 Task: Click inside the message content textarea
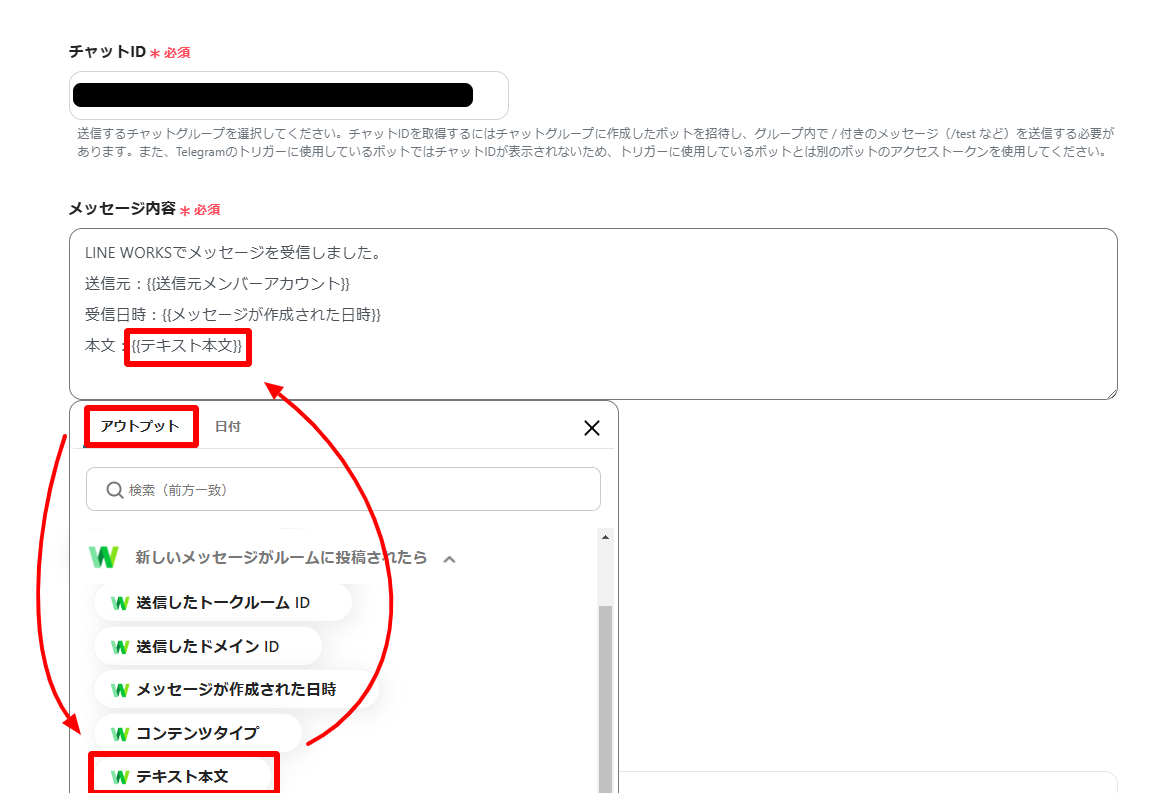click(x=593, y=314)
